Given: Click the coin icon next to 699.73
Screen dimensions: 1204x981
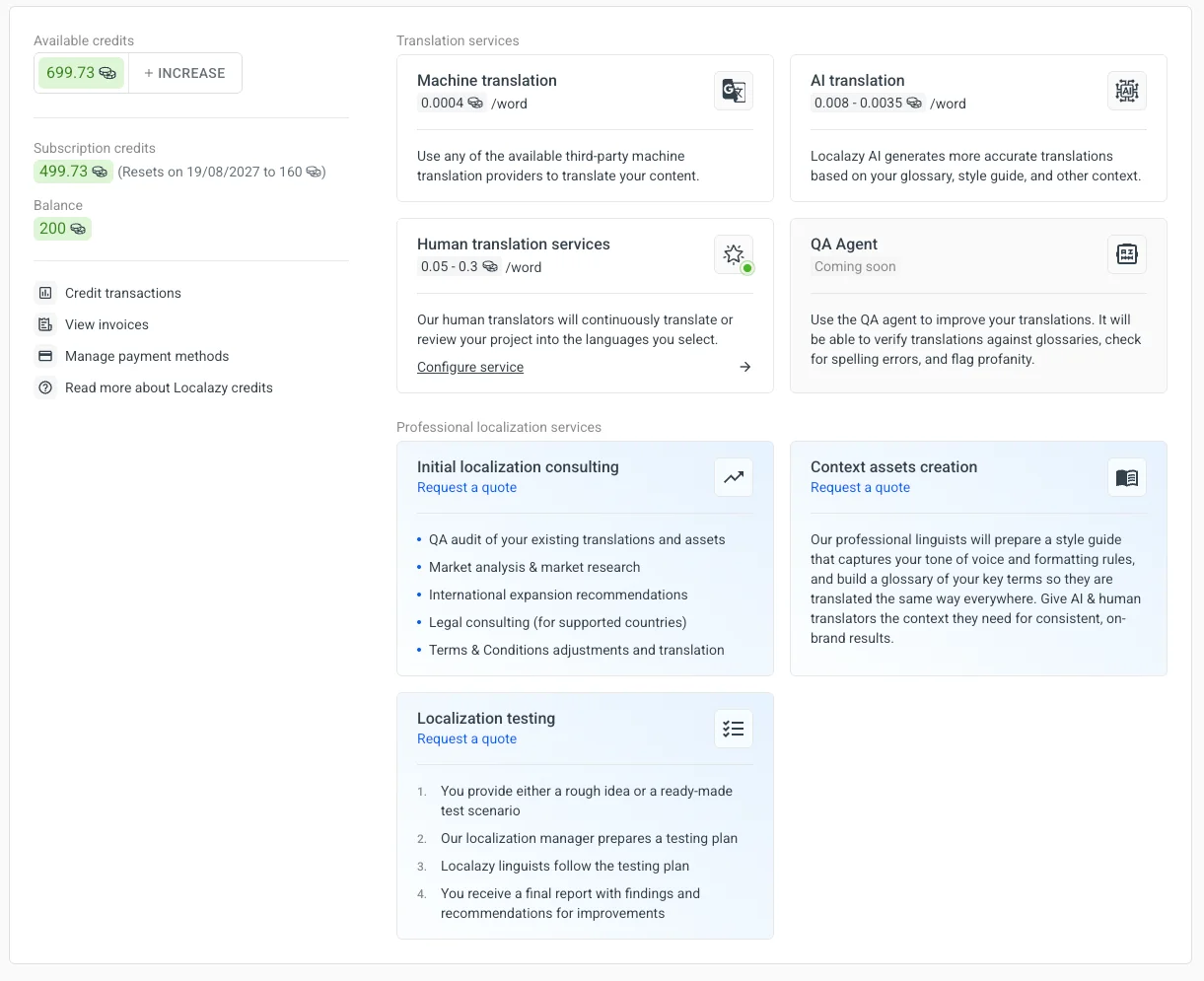Looking at the screenshot, I should pyautogui.click(x=107, y=73).
